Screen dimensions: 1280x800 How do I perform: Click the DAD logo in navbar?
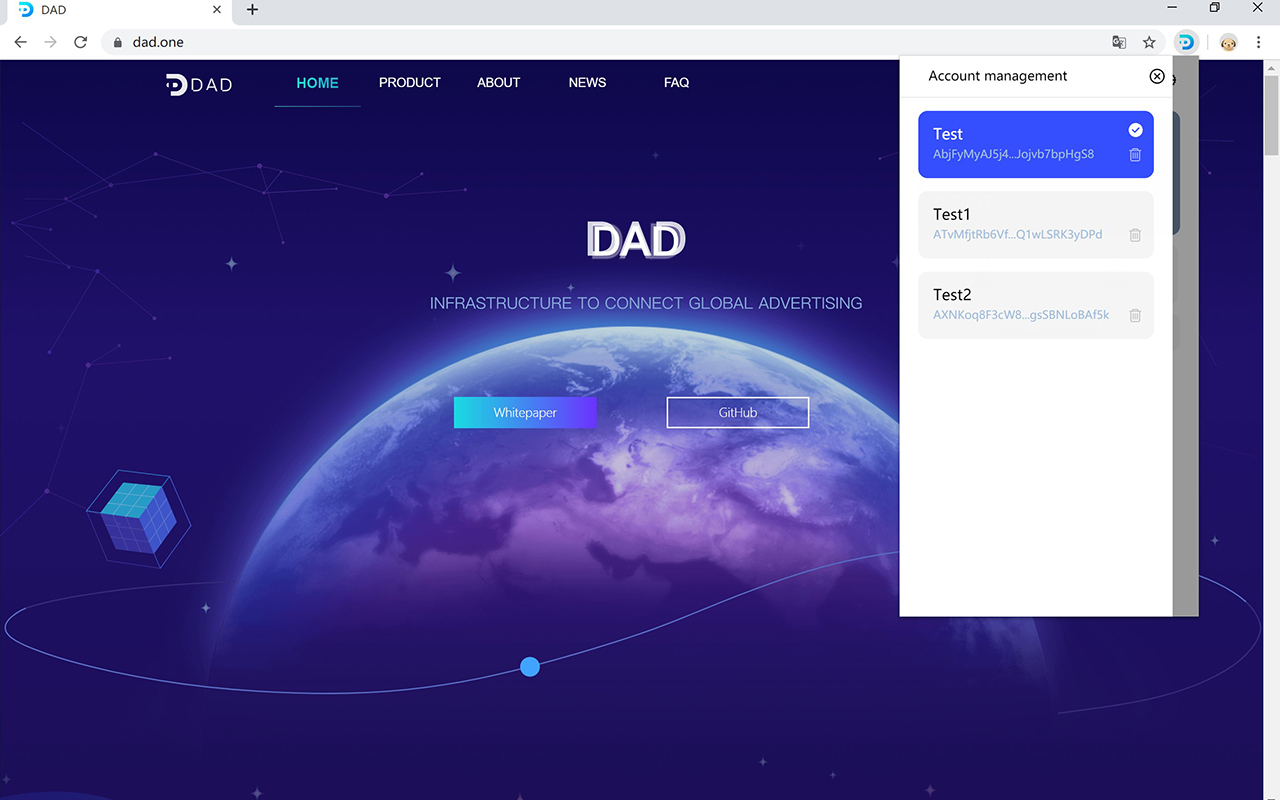point(199,84)
